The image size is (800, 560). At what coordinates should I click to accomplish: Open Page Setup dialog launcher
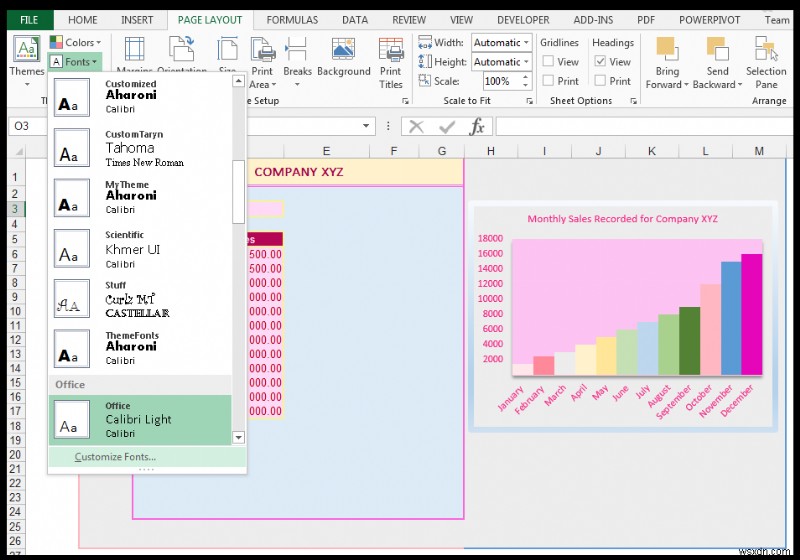click(x=405, y=101)
